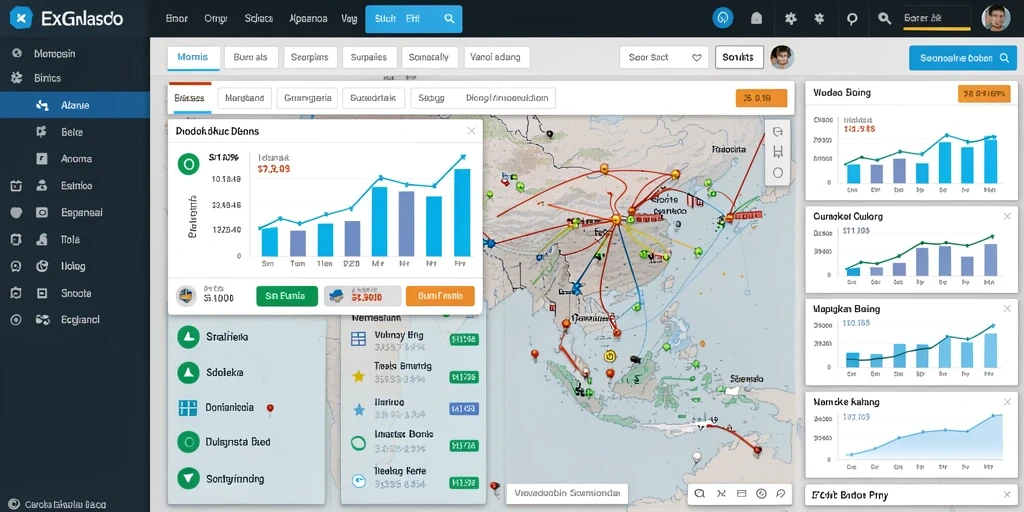Open the top bar gear settings icon

click(790, 19)
